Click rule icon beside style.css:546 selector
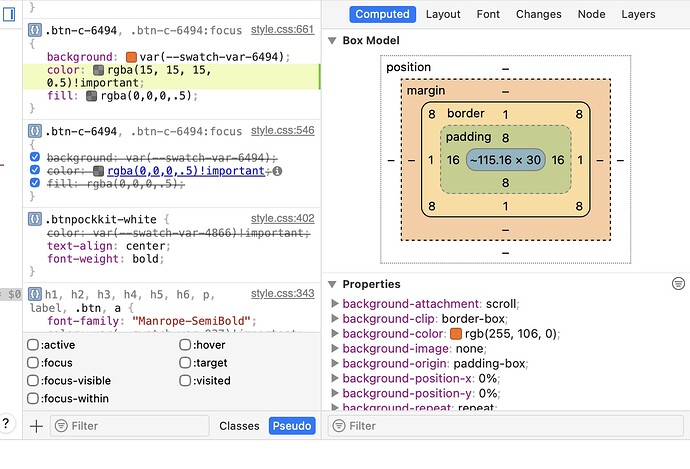The height and width of the screenshot is (469, 690). coord(35,131)
